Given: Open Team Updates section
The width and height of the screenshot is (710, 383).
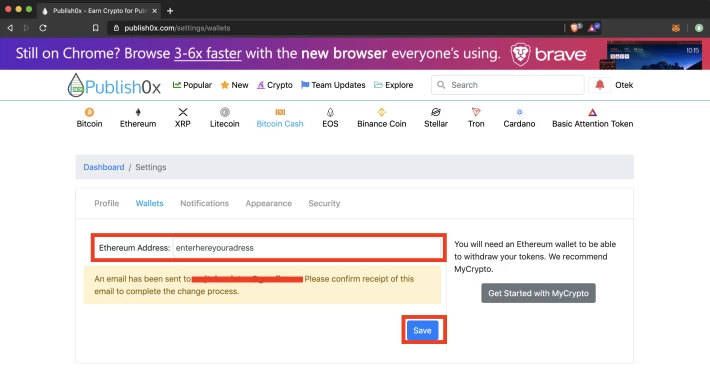Looking at the screenshot, I should [x=333, y=85].
